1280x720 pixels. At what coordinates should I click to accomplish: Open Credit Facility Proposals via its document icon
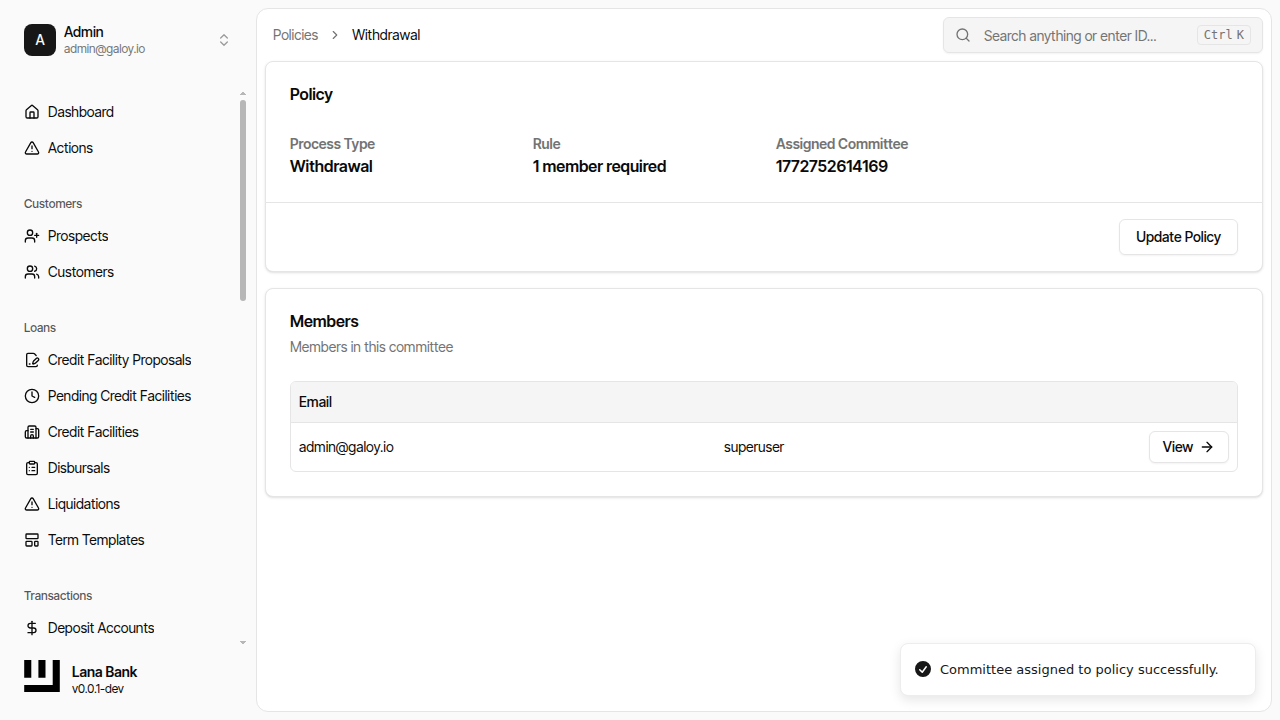click(x=31, y=359)
